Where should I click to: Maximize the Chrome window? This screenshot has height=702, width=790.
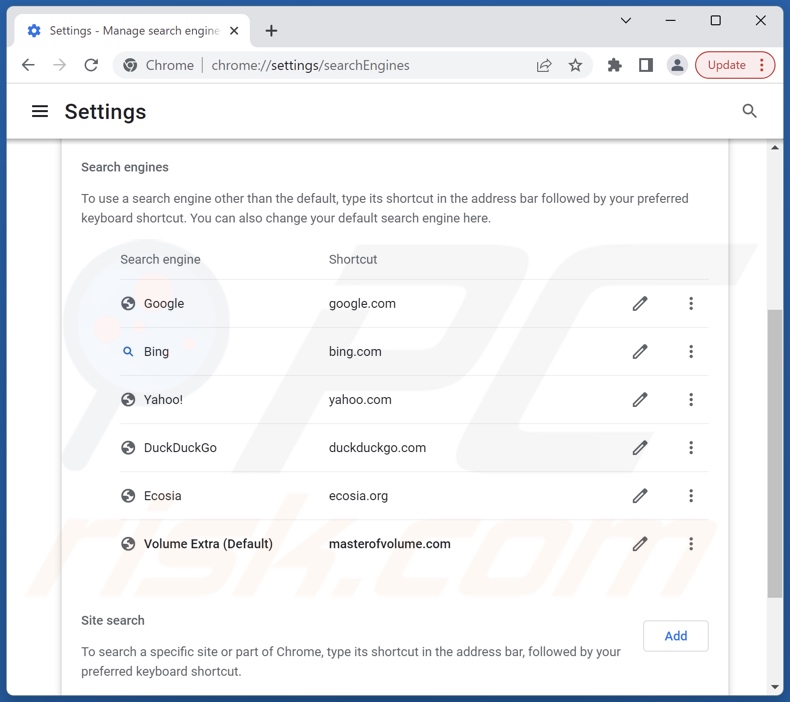click(715, 21)
